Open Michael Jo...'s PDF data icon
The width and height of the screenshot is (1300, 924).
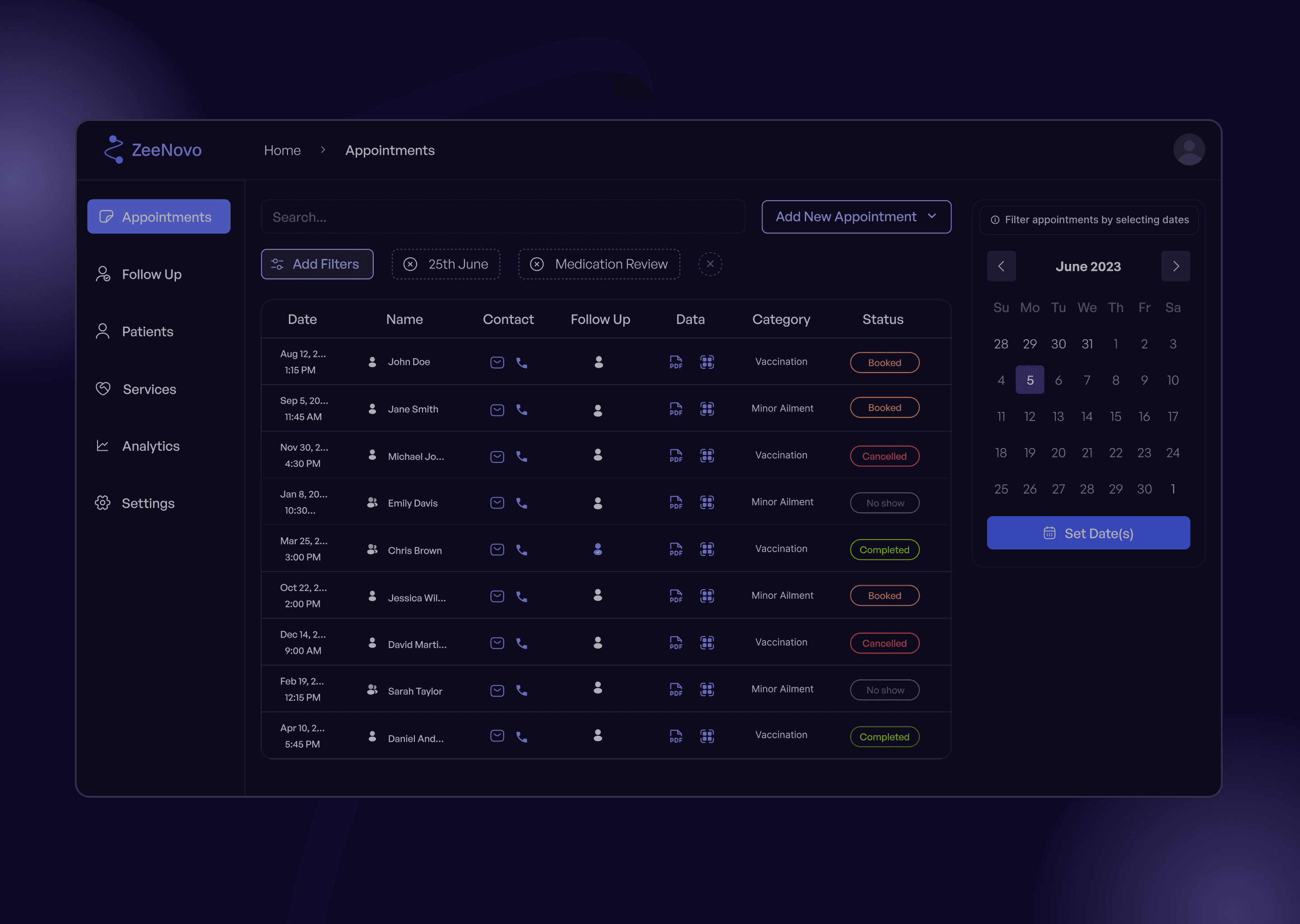pyautogui.click(x=676, y=456)
